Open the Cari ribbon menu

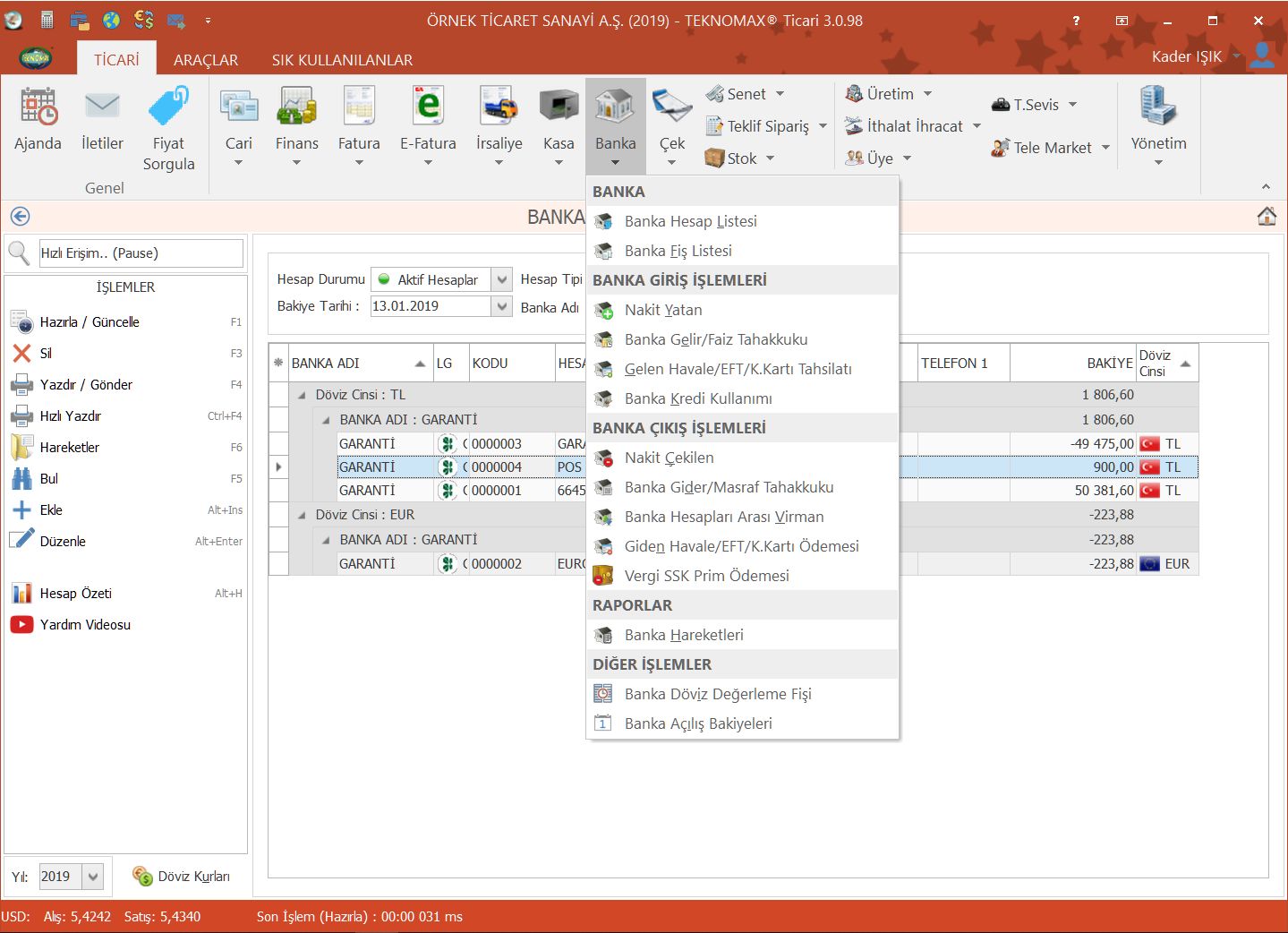pos(238,126)
